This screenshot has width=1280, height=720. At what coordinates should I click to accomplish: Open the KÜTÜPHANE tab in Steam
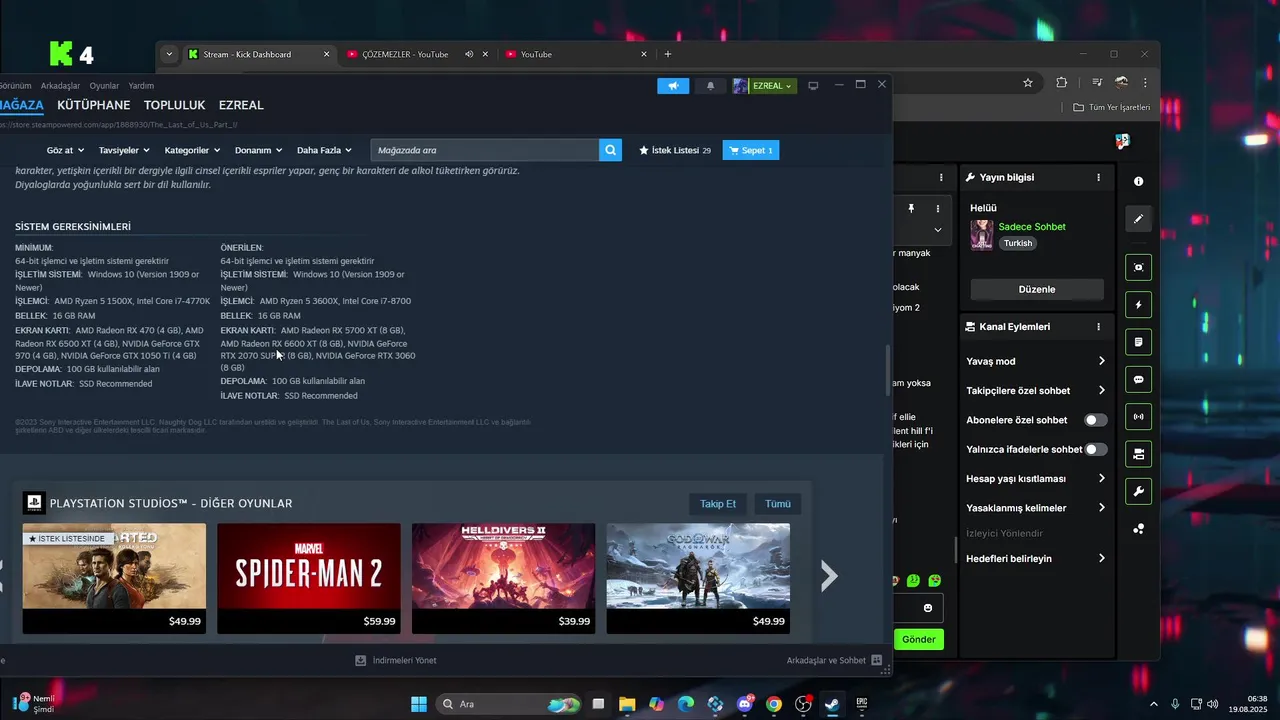[x=94, y=105]
